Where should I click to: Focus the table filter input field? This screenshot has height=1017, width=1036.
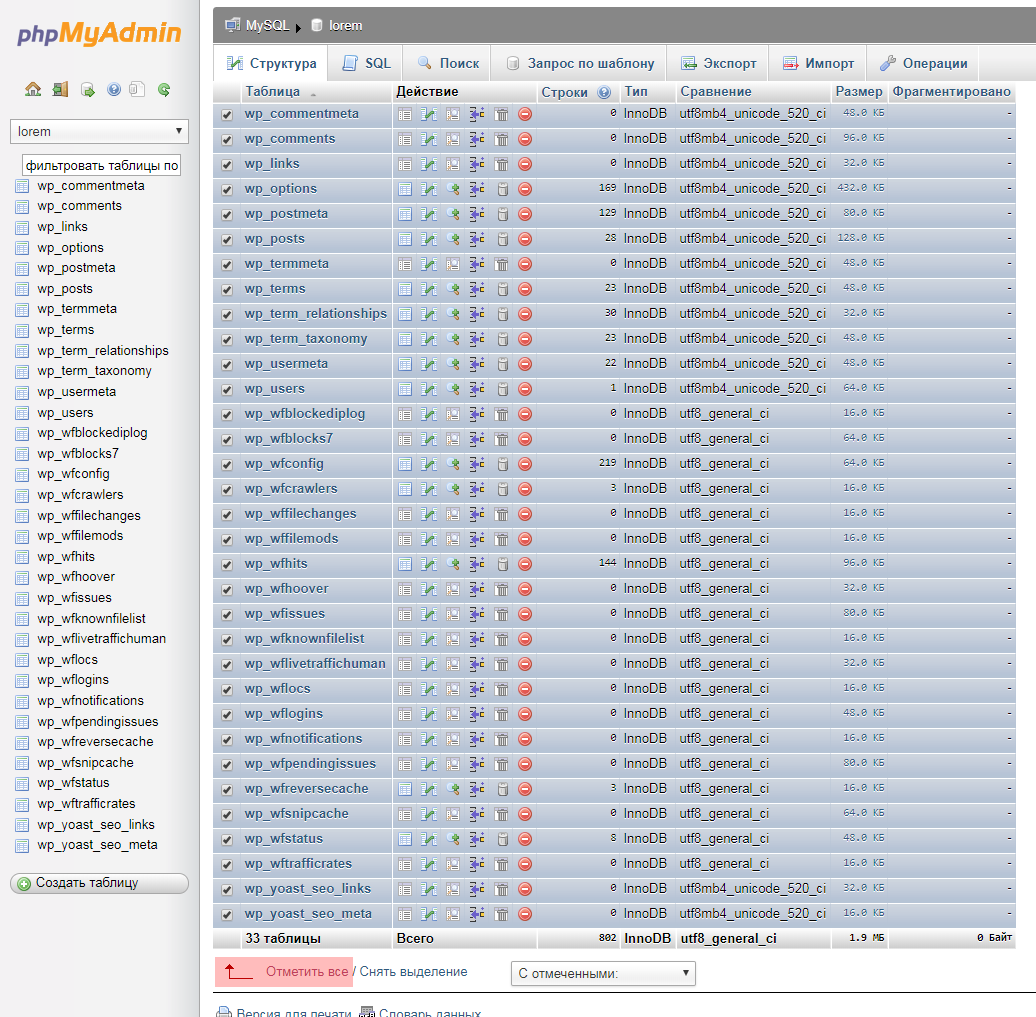pyautogui.click(x=101, y=165)
